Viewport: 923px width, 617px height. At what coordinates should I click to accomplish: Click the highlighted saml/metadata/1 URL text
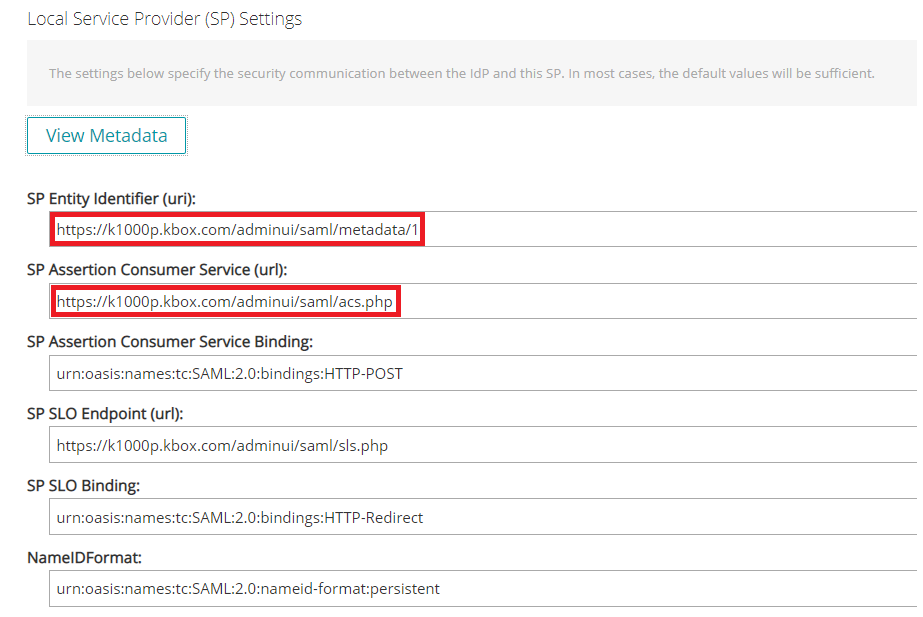[237, 230]
